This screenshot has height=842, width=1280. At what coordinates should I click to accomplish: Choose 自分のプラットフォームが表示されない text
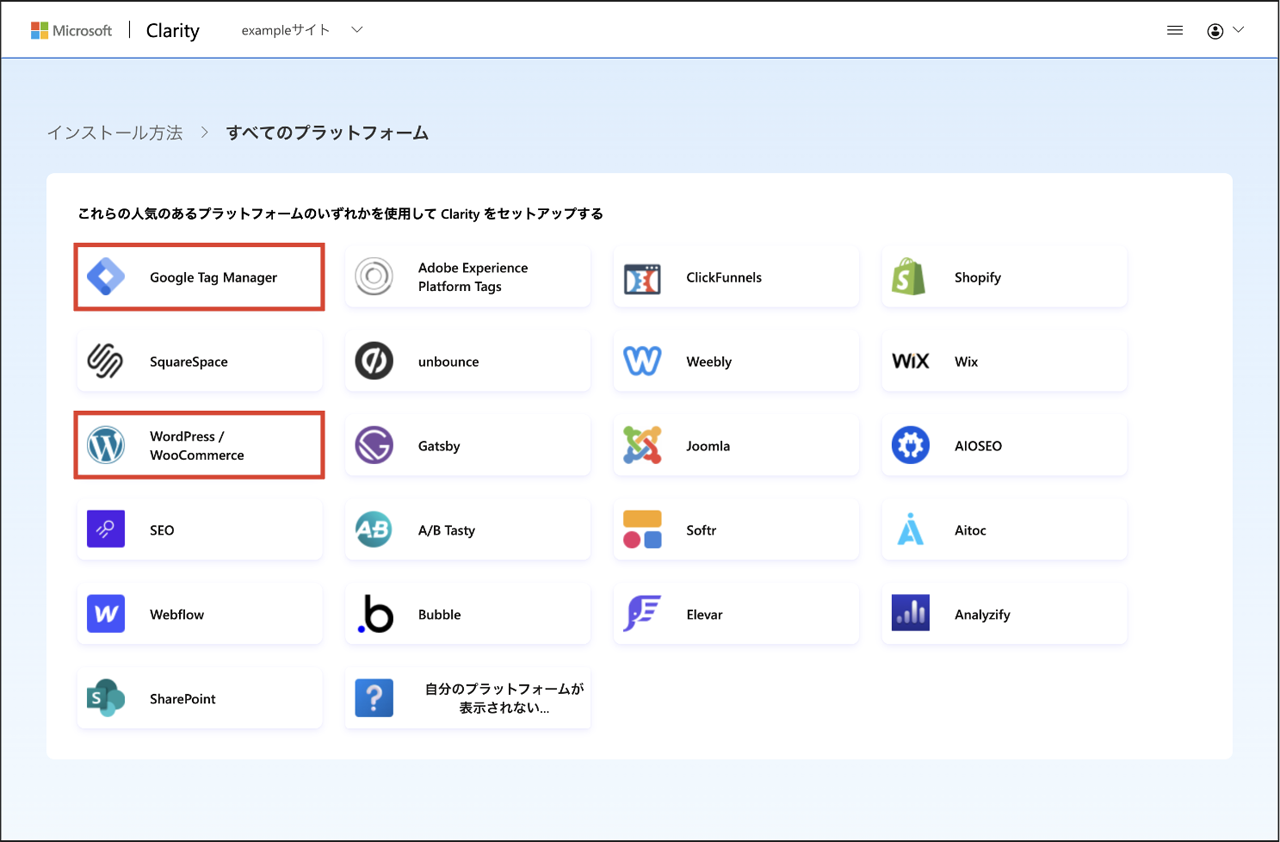504,698
